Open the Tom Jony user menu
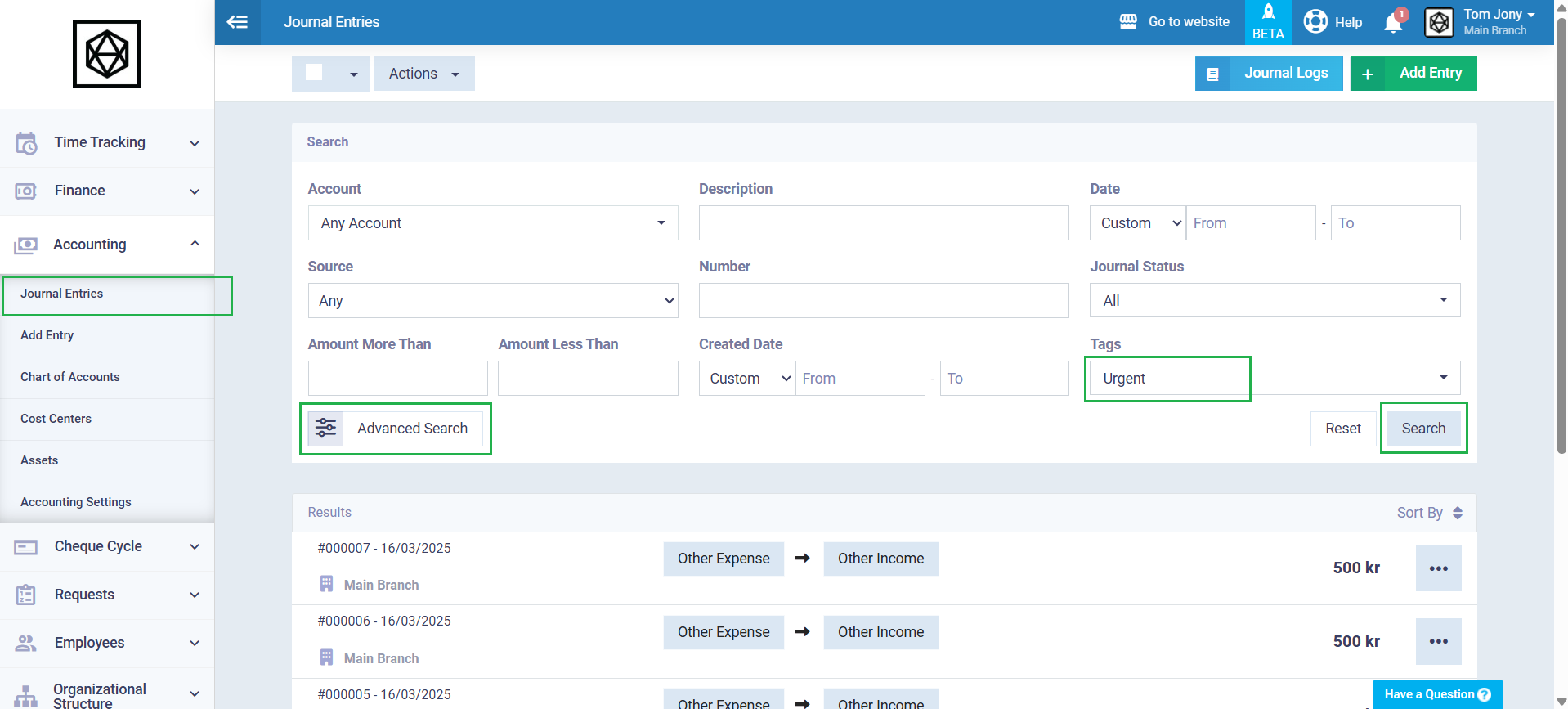1568x709 pixels. point(1499,21)
